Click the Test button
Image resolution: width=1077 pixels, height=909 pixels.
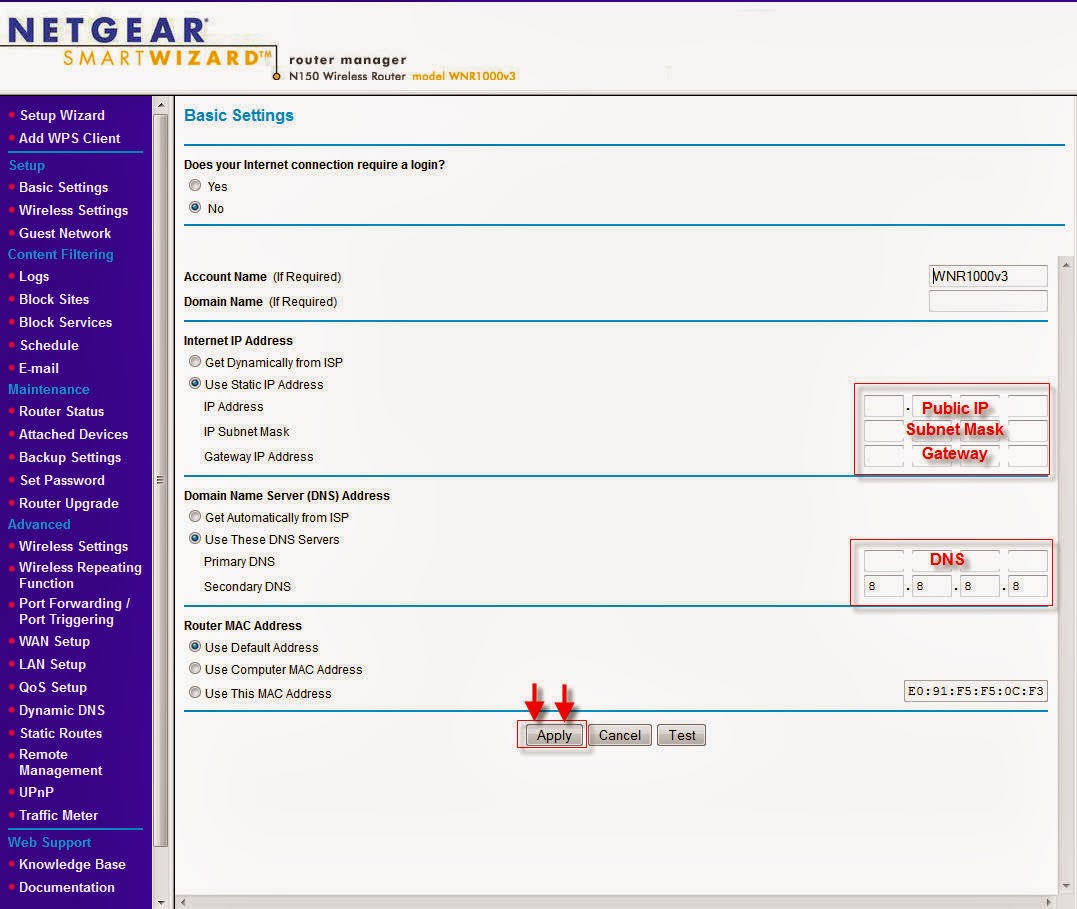pyautogui.click(x=681, y=735)
